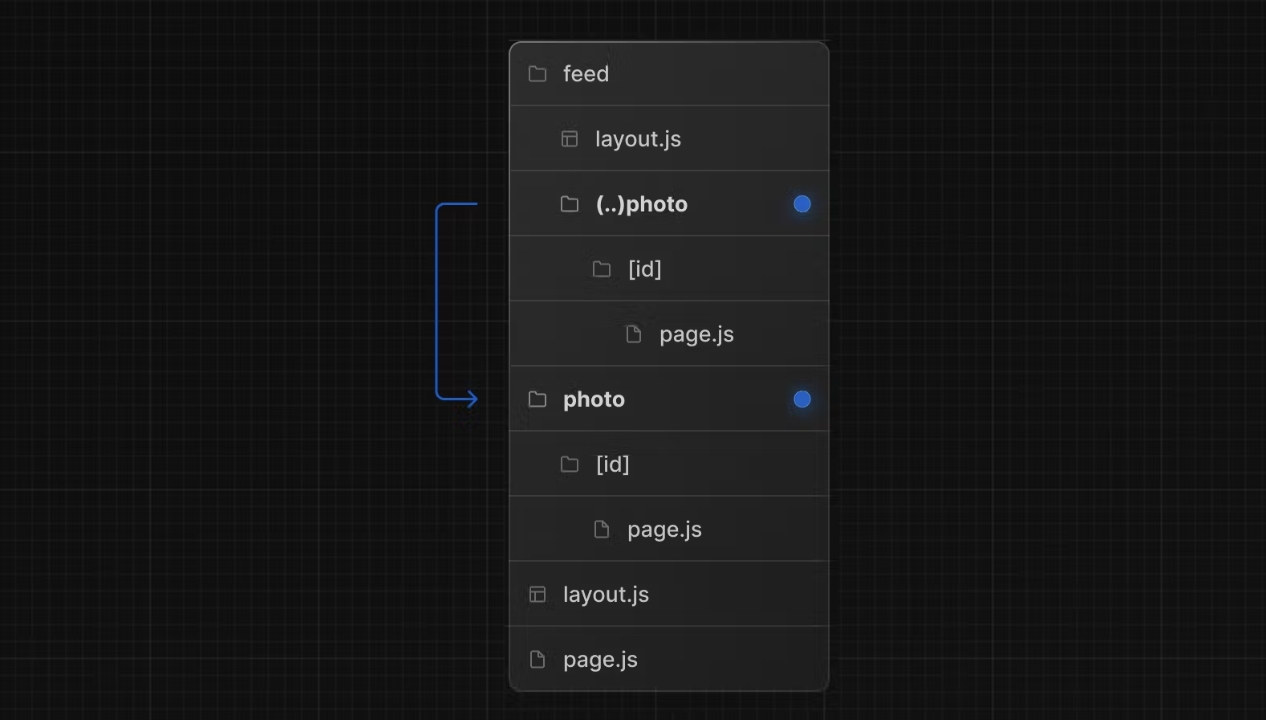Click folder icon of [id] under (..)photo
The width and height of the screenshot is (1266, 720).
601,269
